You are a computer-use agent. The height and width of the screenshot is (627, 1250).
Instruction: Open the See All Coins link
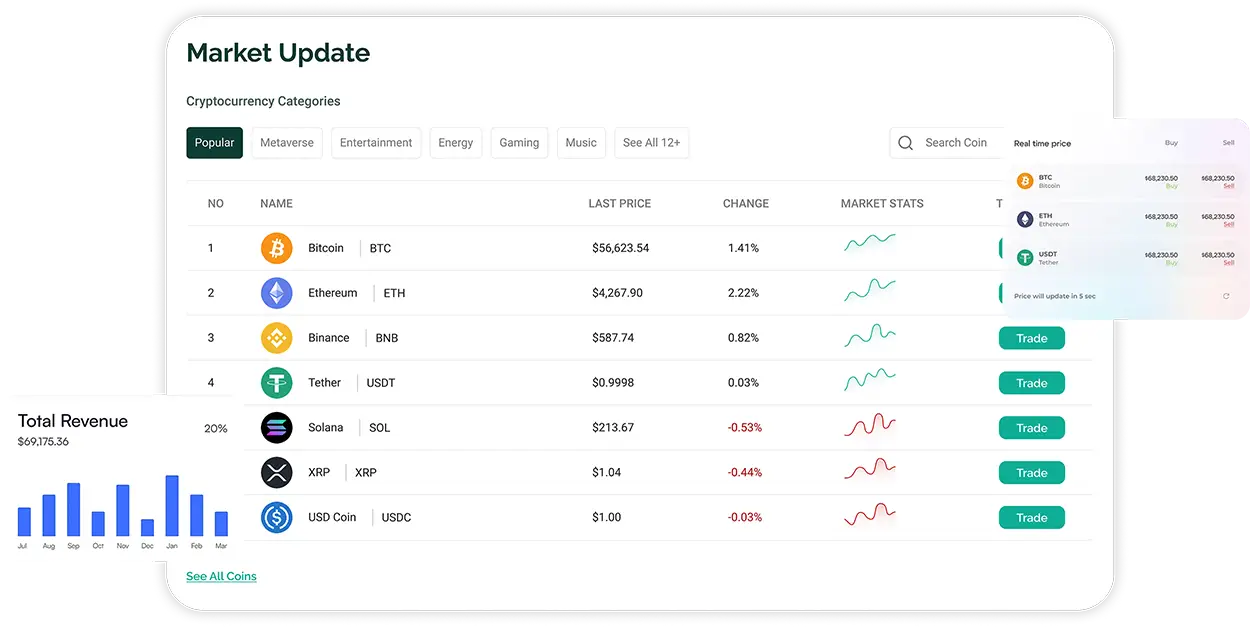click(221, 576)
